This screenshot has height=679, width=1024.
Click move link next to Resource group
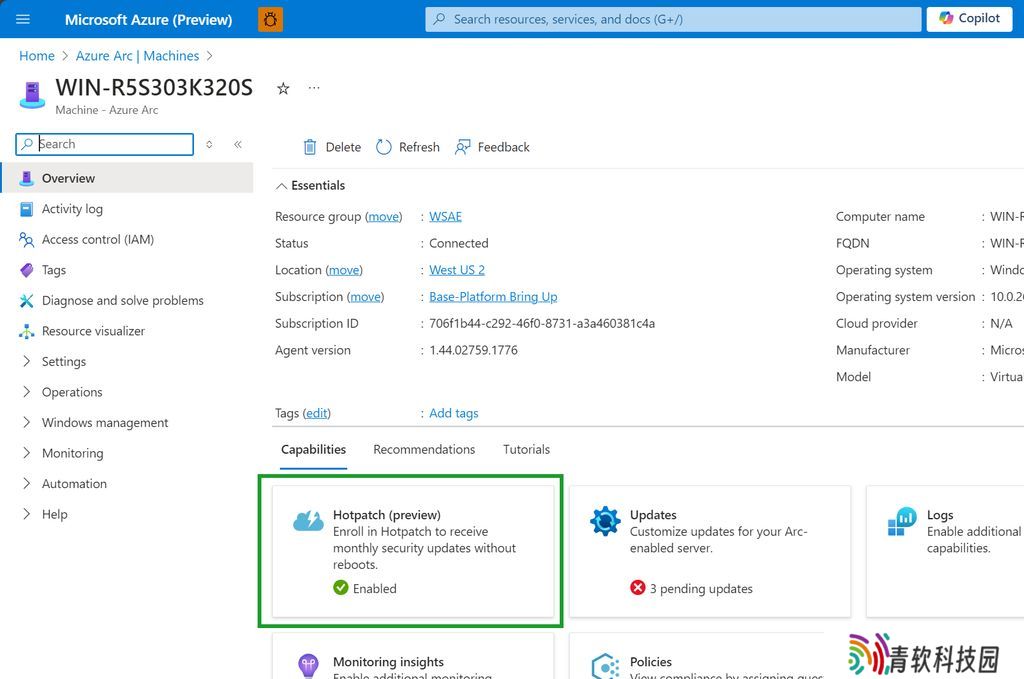coord(383,216)
